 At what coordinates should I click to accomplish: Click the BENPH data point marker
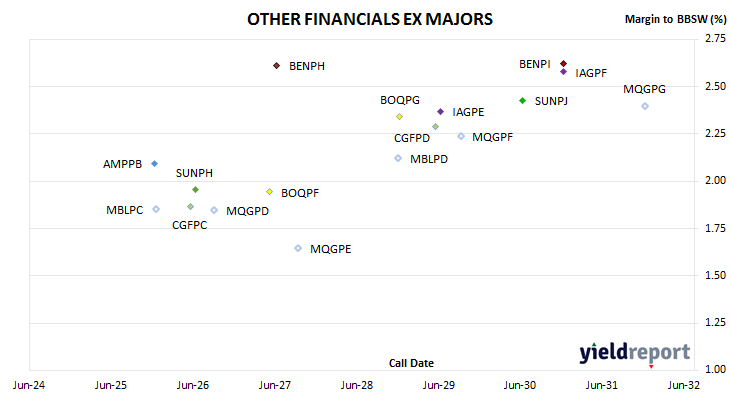click(x=276, y=66)
